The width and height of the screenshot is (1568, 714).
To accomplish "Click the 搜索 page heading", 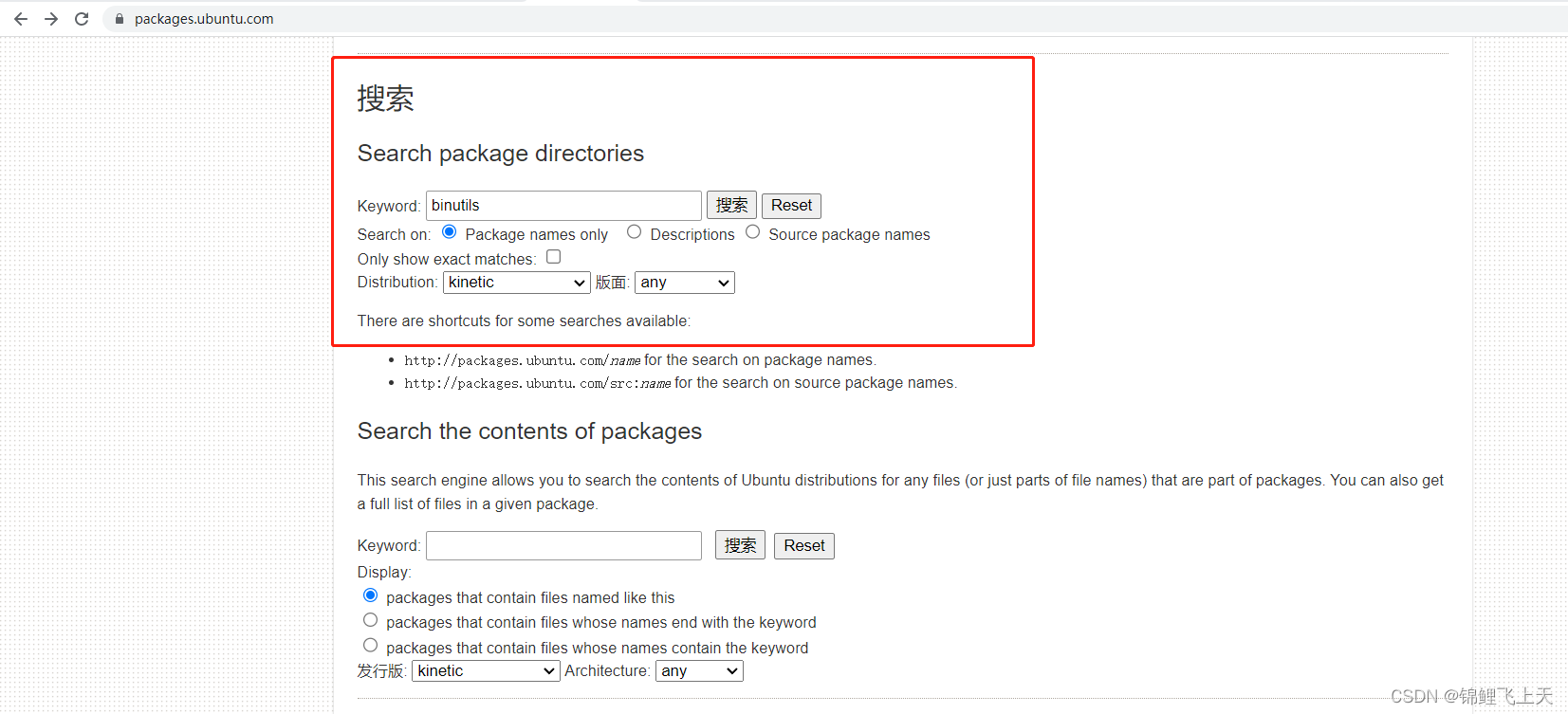I will tap(385, 99).
